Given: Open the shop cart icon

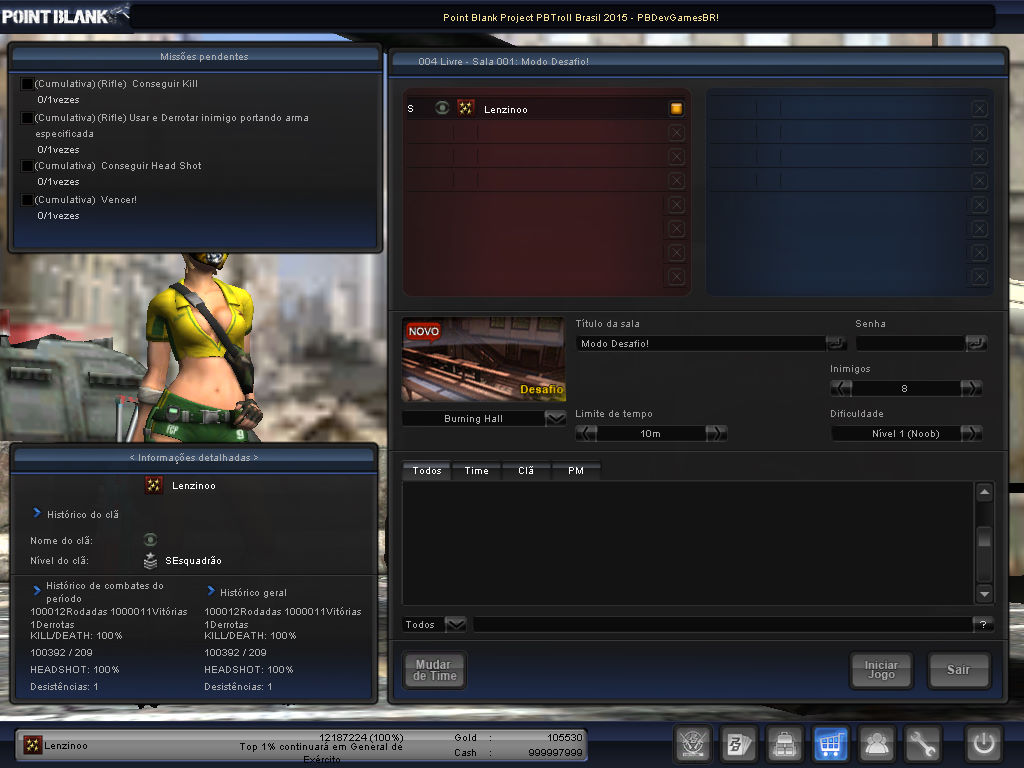Looking at the screenshot, I should pos(830,744).
